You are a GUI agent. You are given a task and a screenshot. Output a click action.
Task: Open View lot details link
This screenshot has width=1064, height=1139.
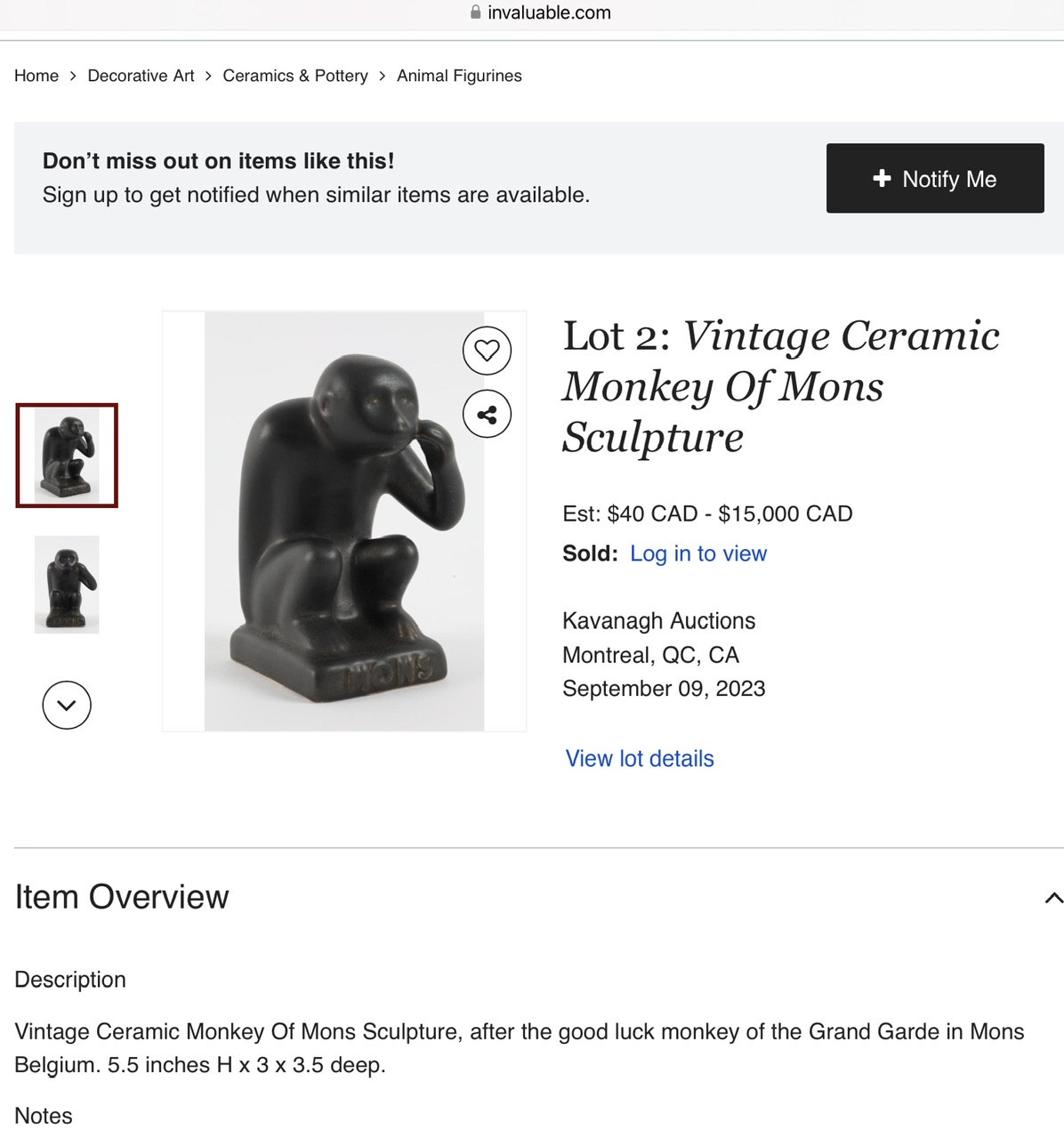pyautogui.click(x=640, y=759)
